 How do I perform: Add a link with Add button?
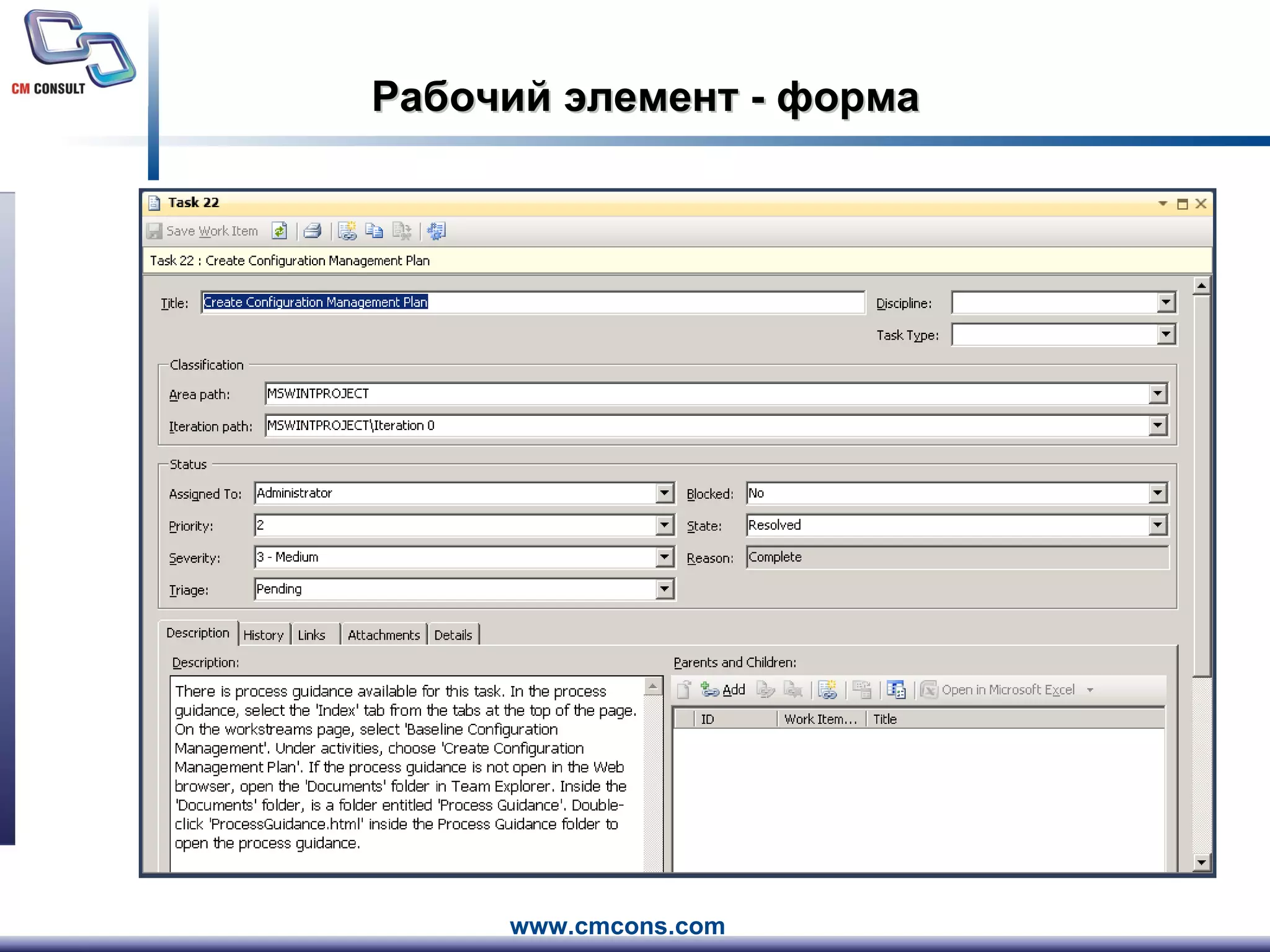[x=723, y=690]
